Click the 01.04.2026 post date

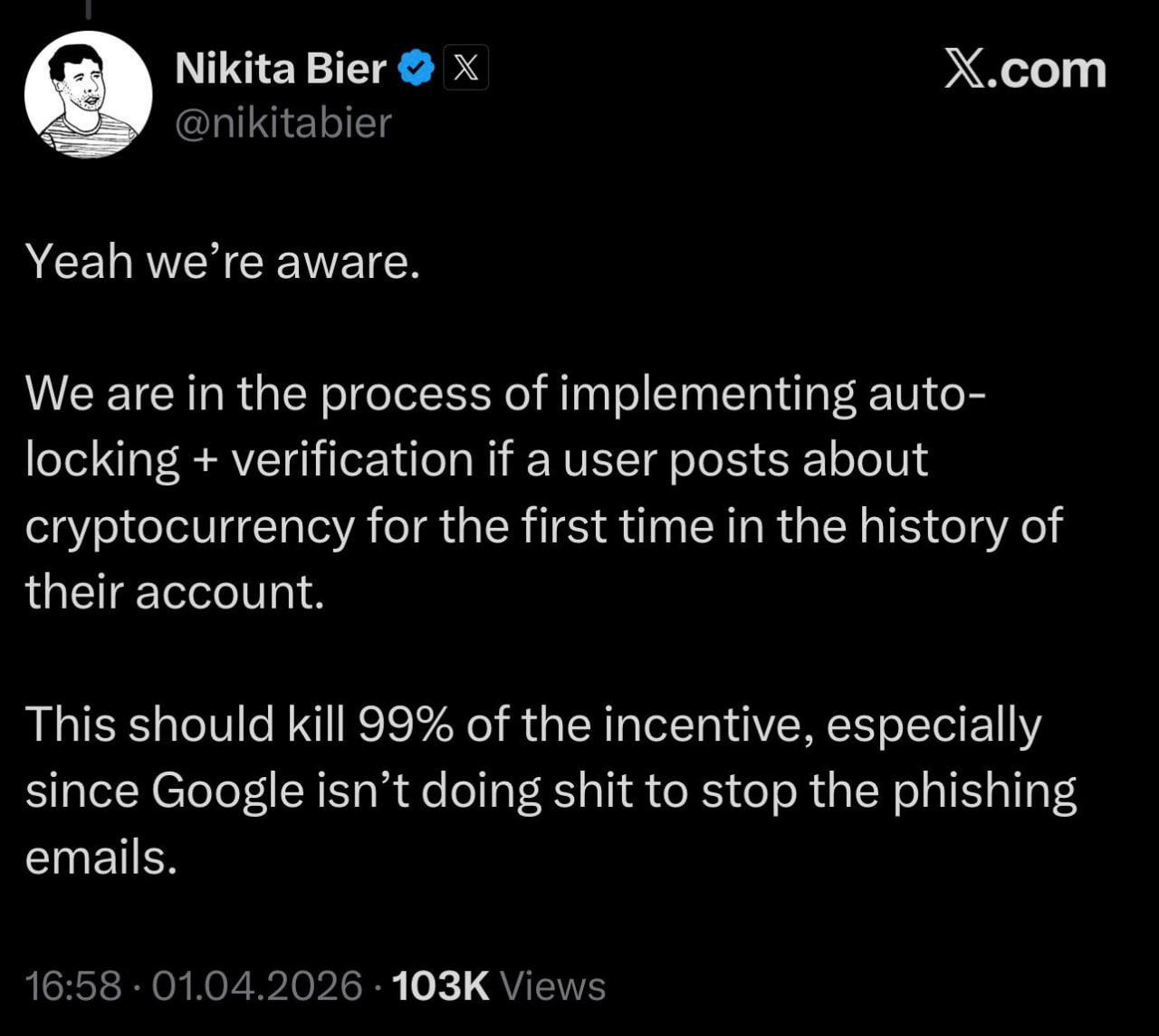click(x=257, y=986)
